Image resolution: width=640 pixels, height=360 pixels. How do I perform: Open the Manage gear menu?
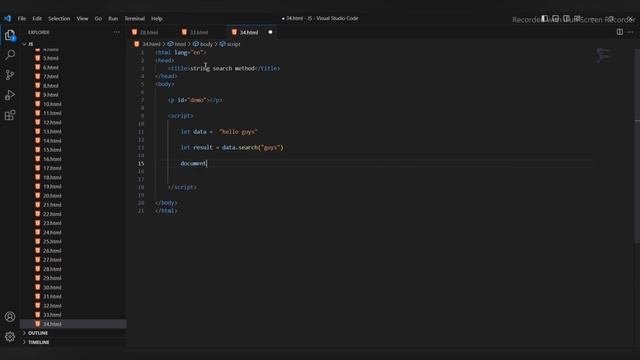[10, 337]
